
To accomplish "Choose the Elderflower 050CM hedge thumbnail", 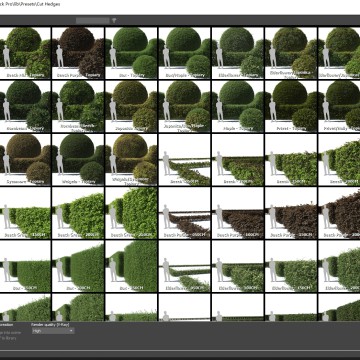I will pyautogui.click(x=184, y=266).
